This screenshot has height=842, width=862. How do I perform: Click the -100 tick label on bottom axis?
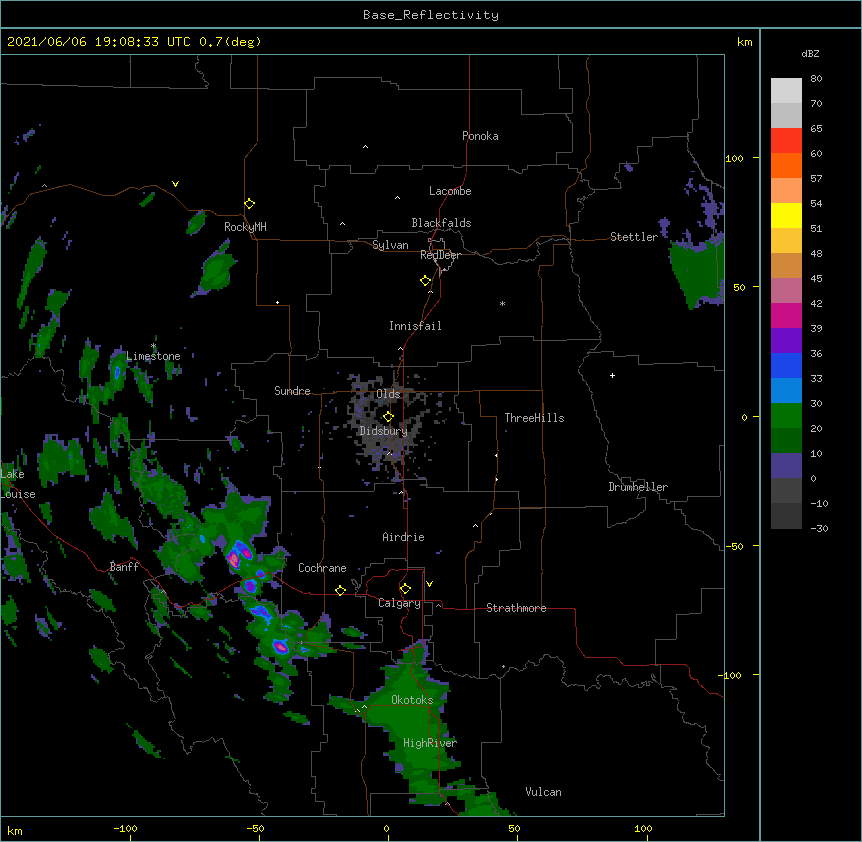tap(125, 829)
